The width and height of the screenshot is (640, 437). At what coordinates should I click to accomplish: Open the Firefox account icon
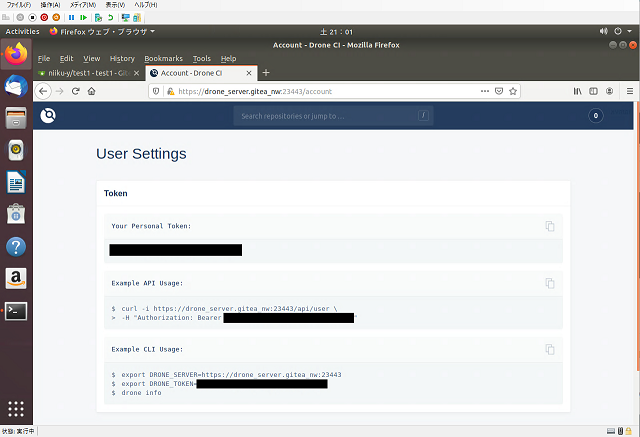[609, 91]
